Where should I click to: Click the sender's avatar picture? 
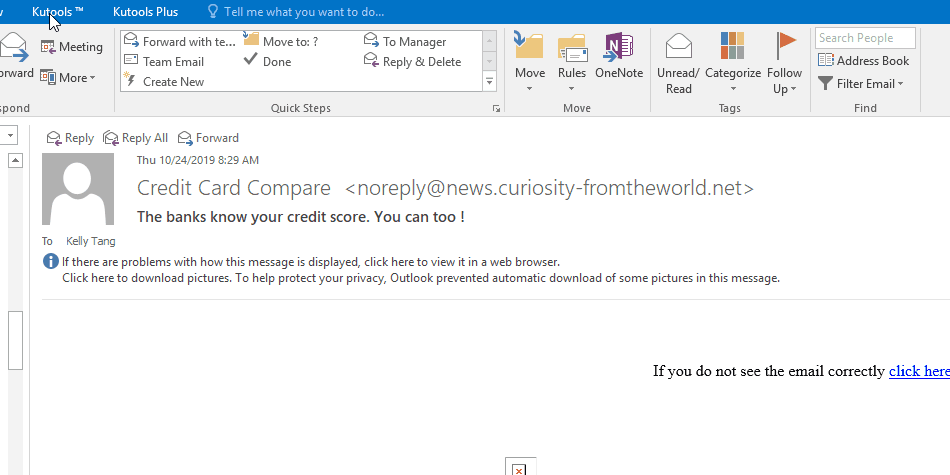coord(78,189)
